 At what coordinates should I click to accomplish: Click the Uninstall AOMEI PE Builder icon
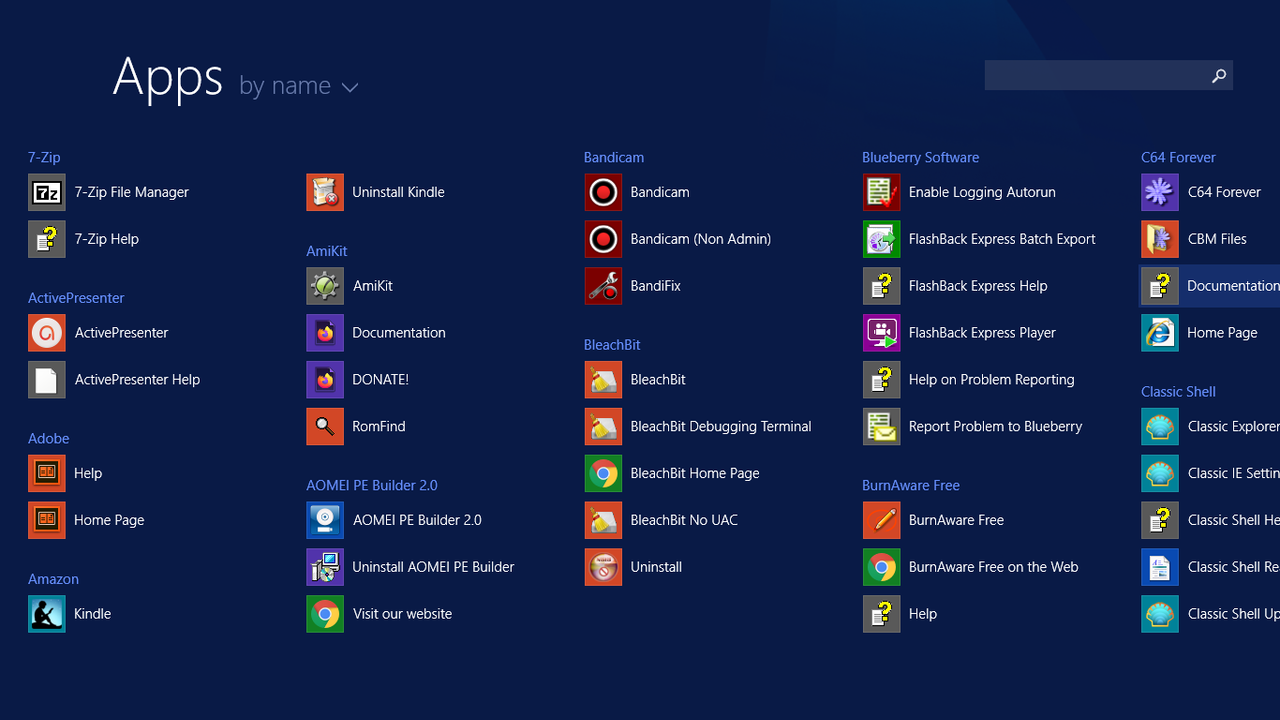(325, 567)
